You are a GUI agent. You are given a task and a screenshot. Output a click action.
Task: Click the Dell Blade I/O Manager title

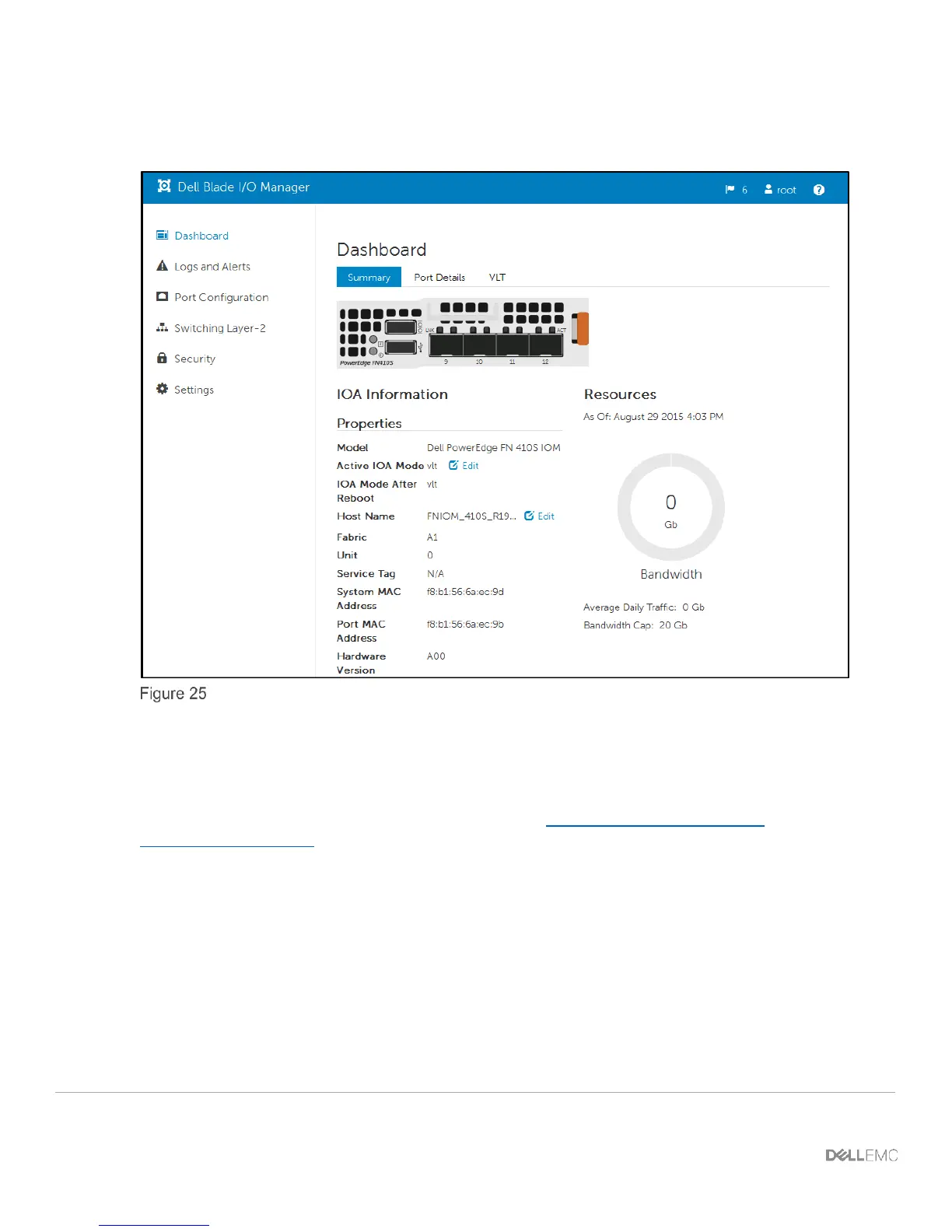coord(243,187)
